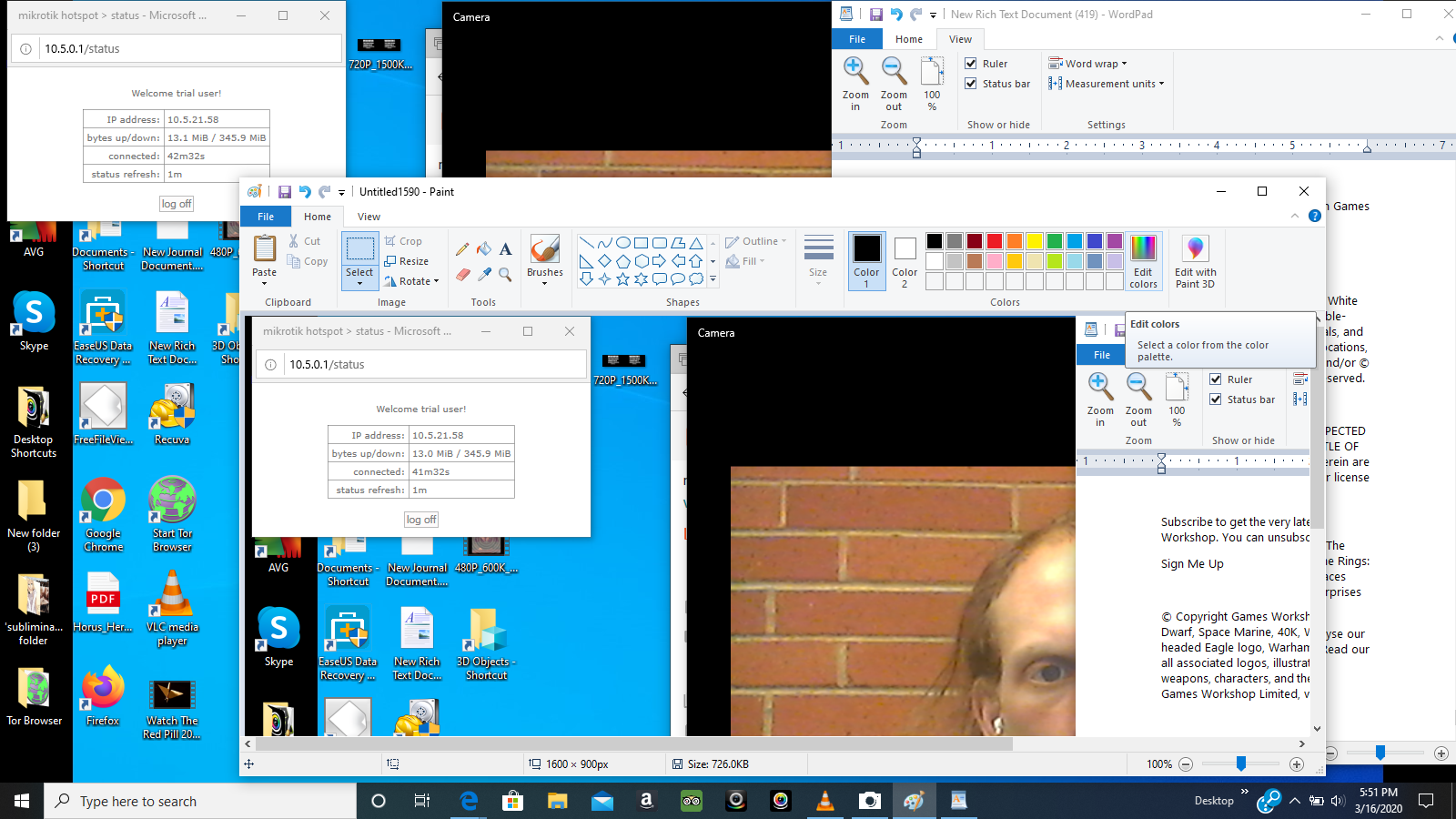
Task: Switch to the Paint View tab
Action: click(369, 217)
